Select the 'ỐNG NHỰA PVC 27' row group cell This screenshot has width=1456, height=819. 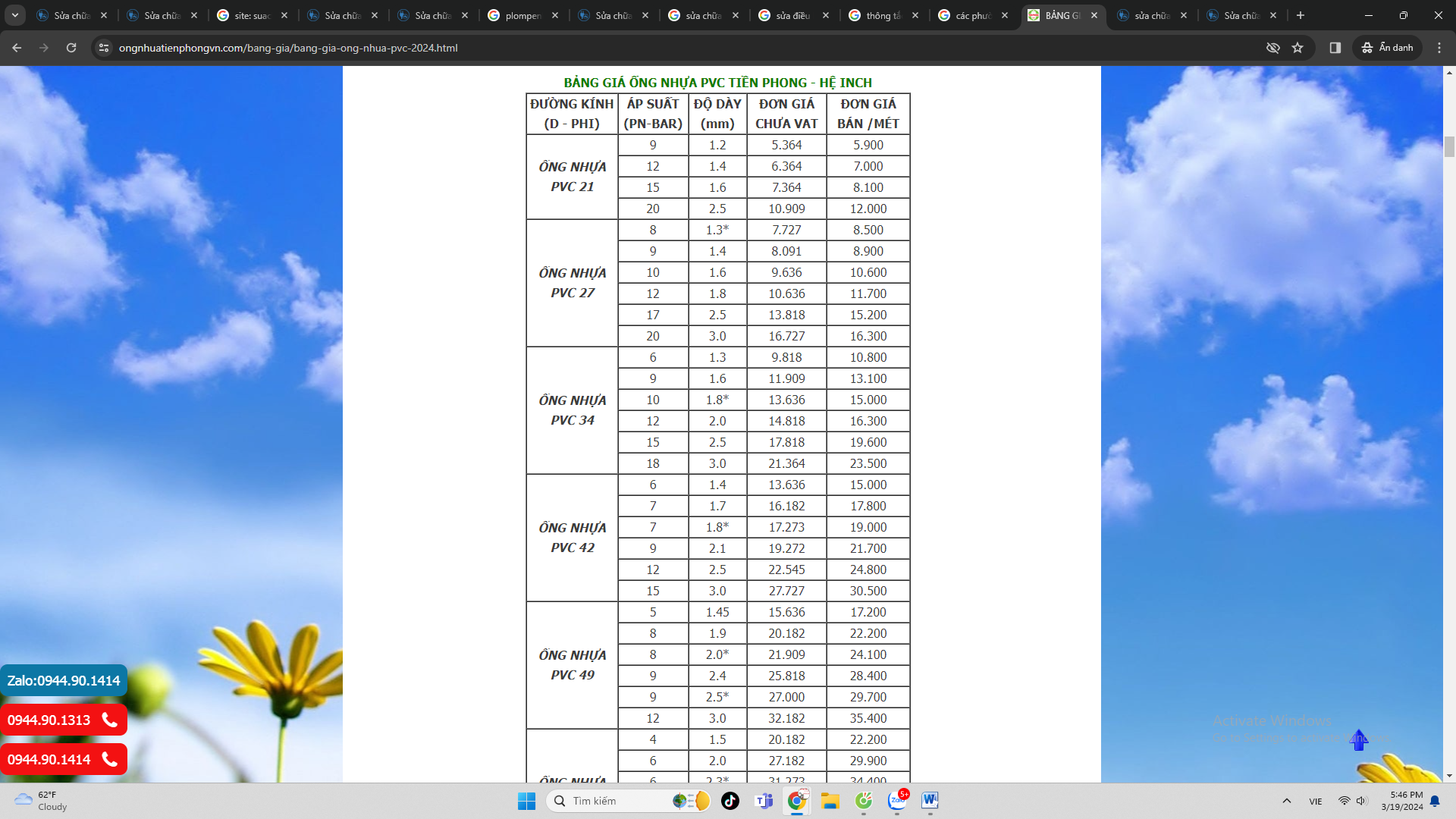573,283
